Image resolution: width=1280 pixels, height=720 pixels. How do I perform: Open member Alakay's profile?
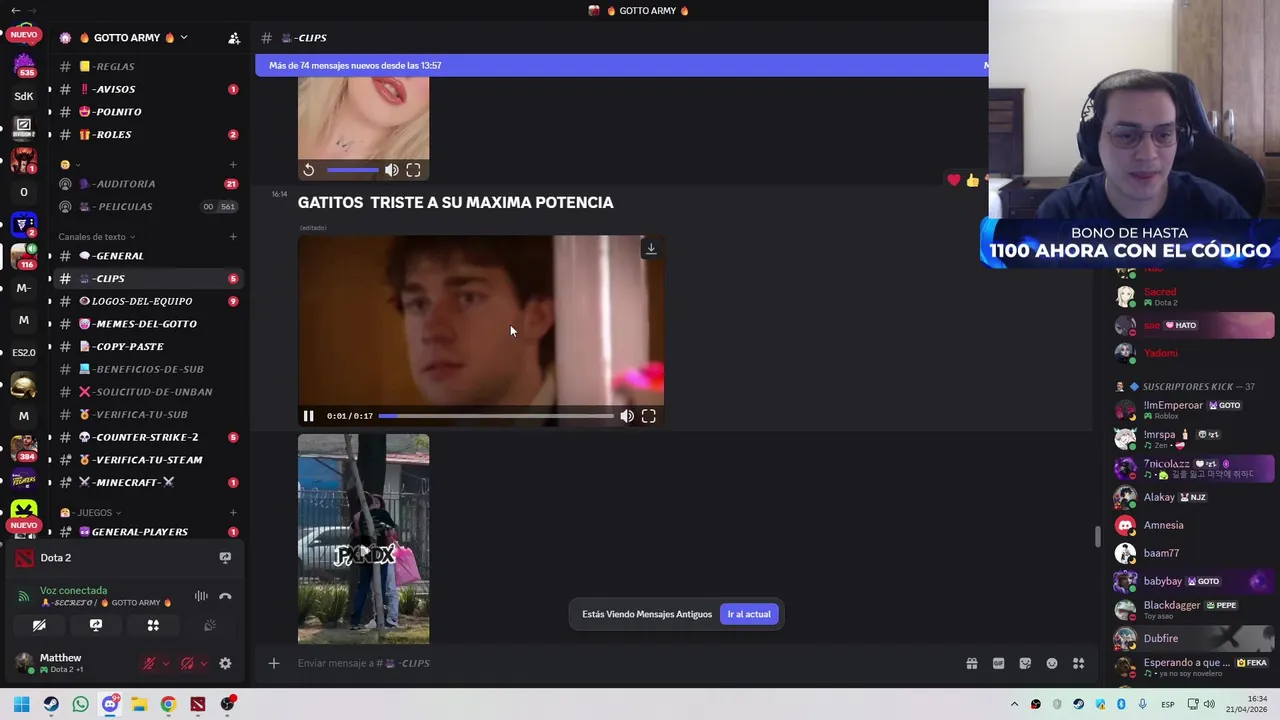pyautogui.click(x=1194, y=497)
